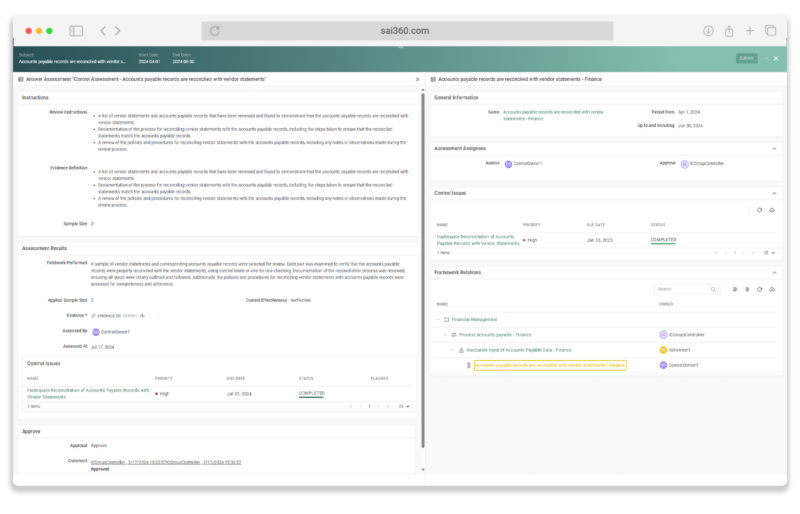Viewport: 800px width, 514px height.
Task: Click the ControlOwner1 avatar under Assessed By
Action: tap(95, 332)
